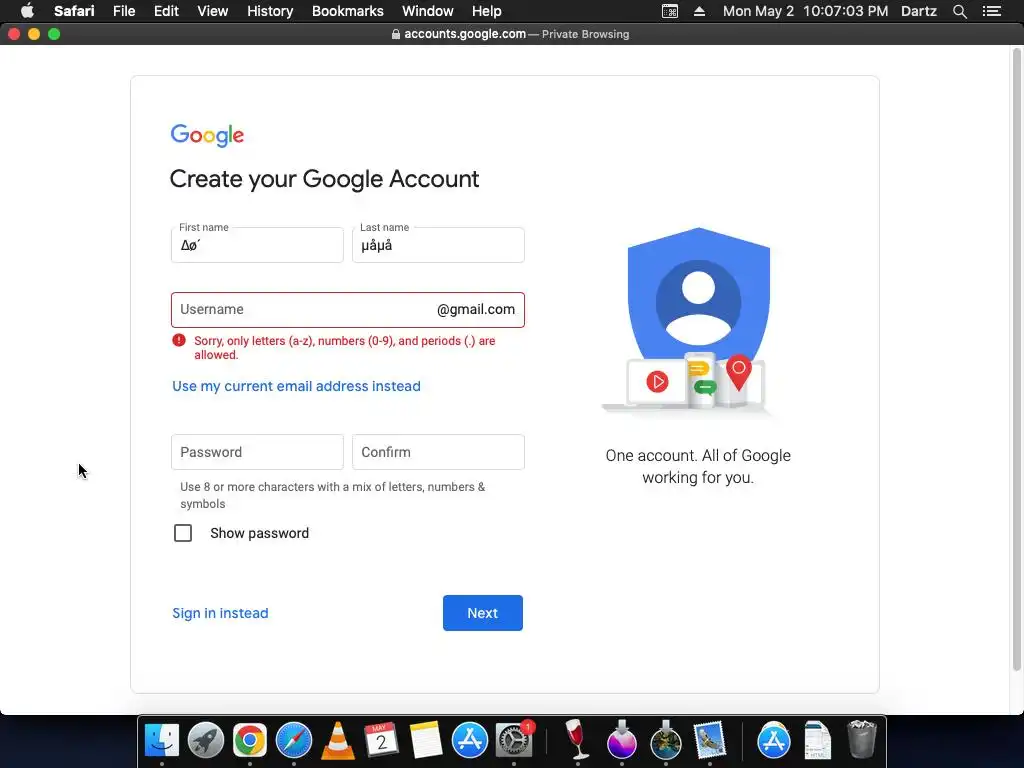Open the View menu
The image size is (1024, 768).
[x=212, y=11]
